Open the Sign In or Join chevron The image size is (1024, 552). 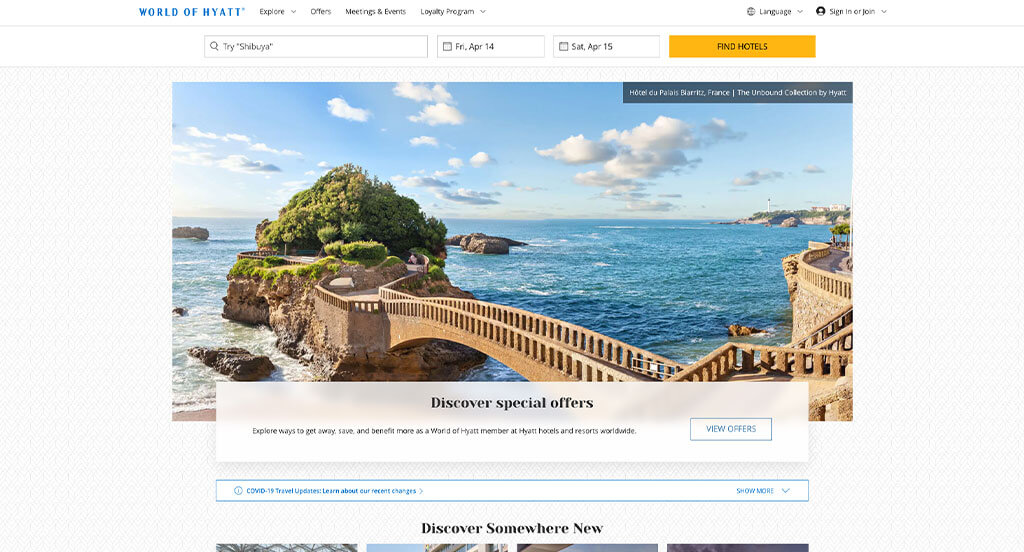(884, 12)
